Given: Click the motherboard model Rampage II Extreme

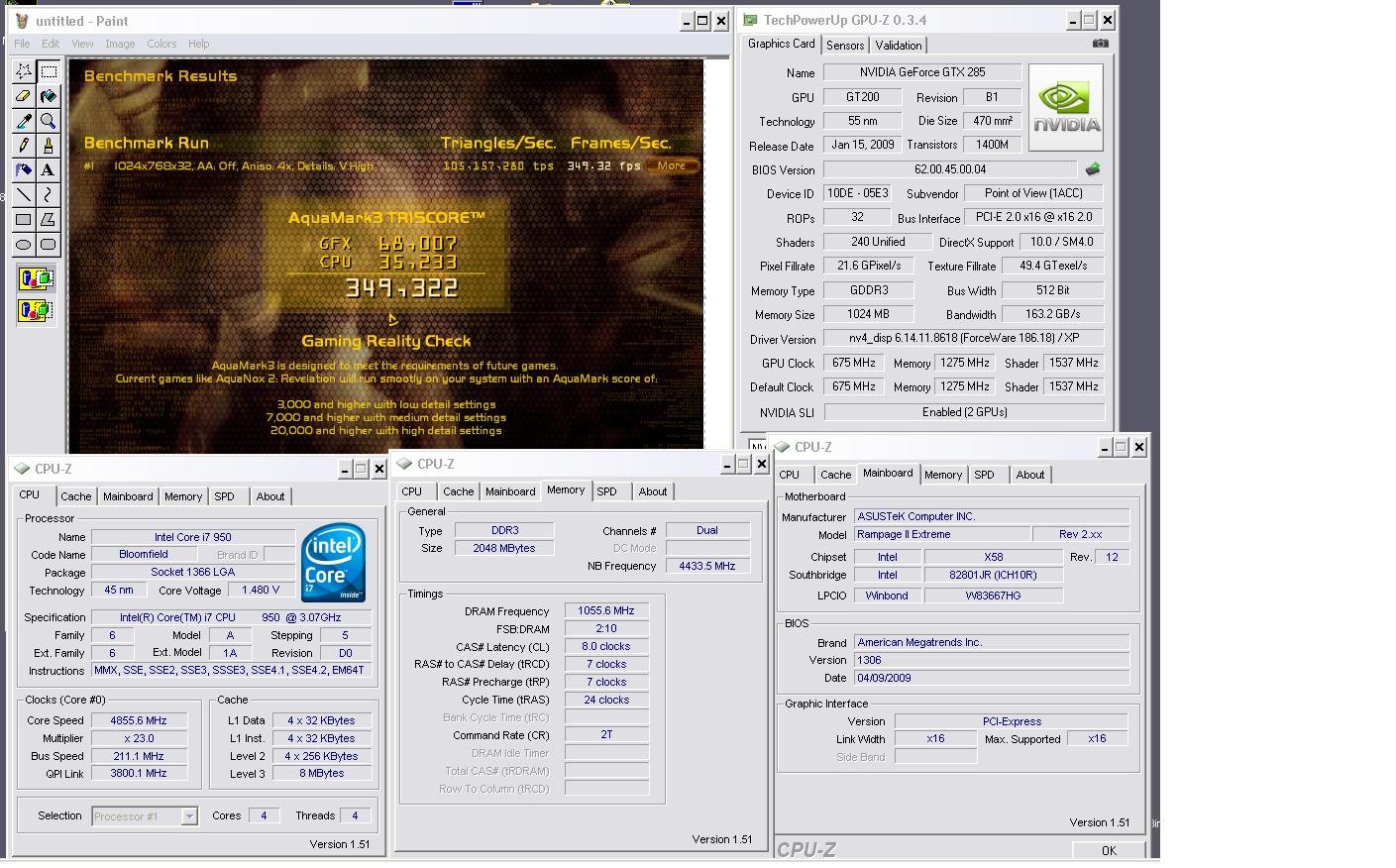Looking at the screenshot, I should click(x=941, y=534).
